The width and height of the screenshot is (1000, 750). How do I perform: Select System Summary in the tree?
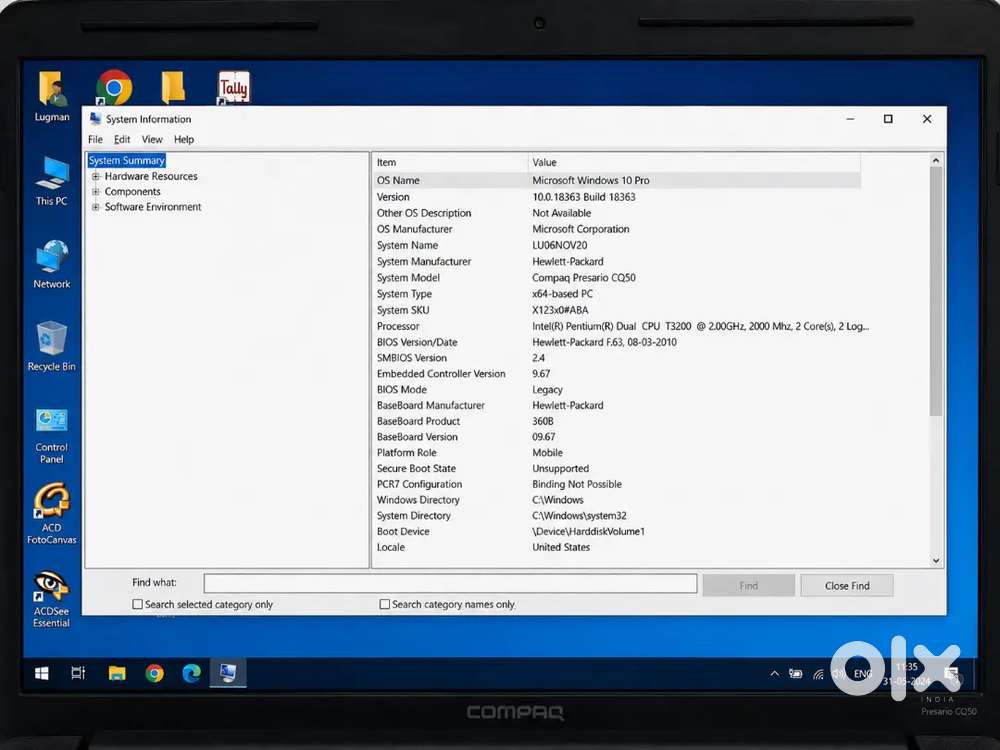127,160
